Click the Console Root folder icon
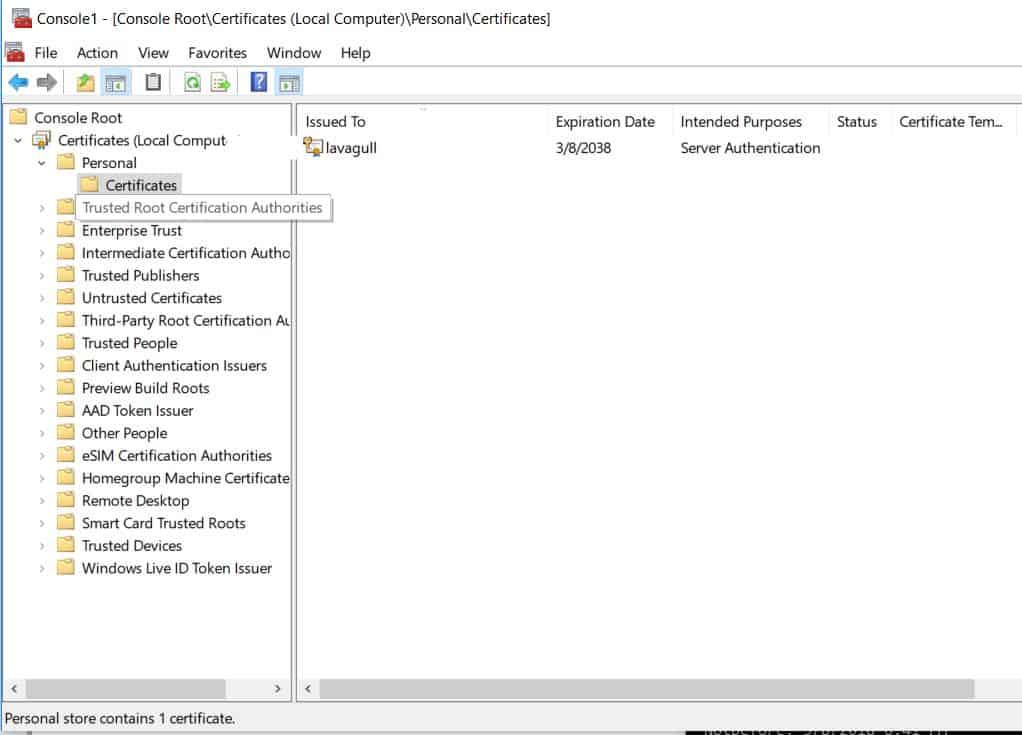Image resolution: width=1022 pixels, height=735 pixels. (x=18, y=117)
